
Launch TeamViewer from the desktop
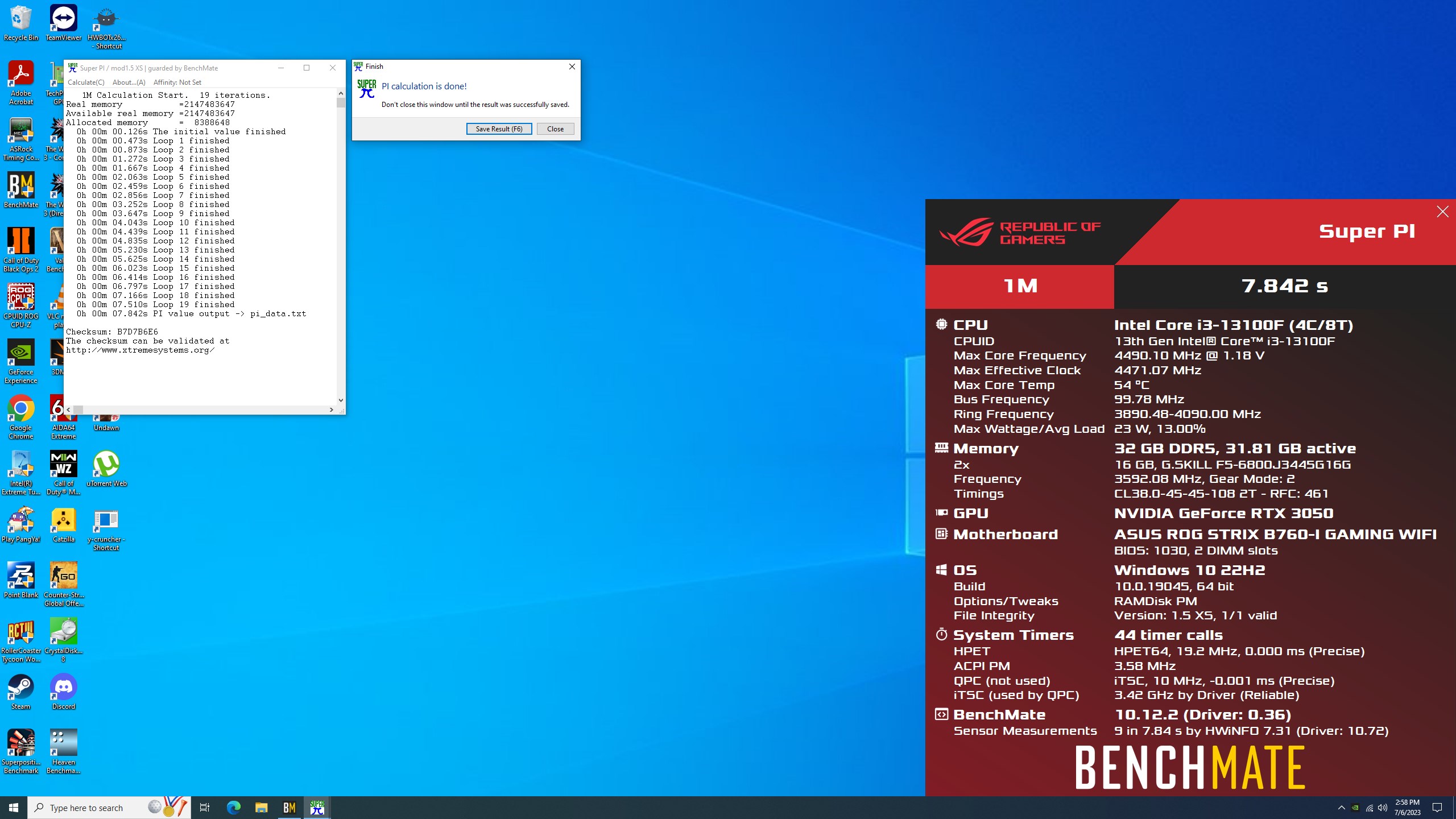coord(63,23)
